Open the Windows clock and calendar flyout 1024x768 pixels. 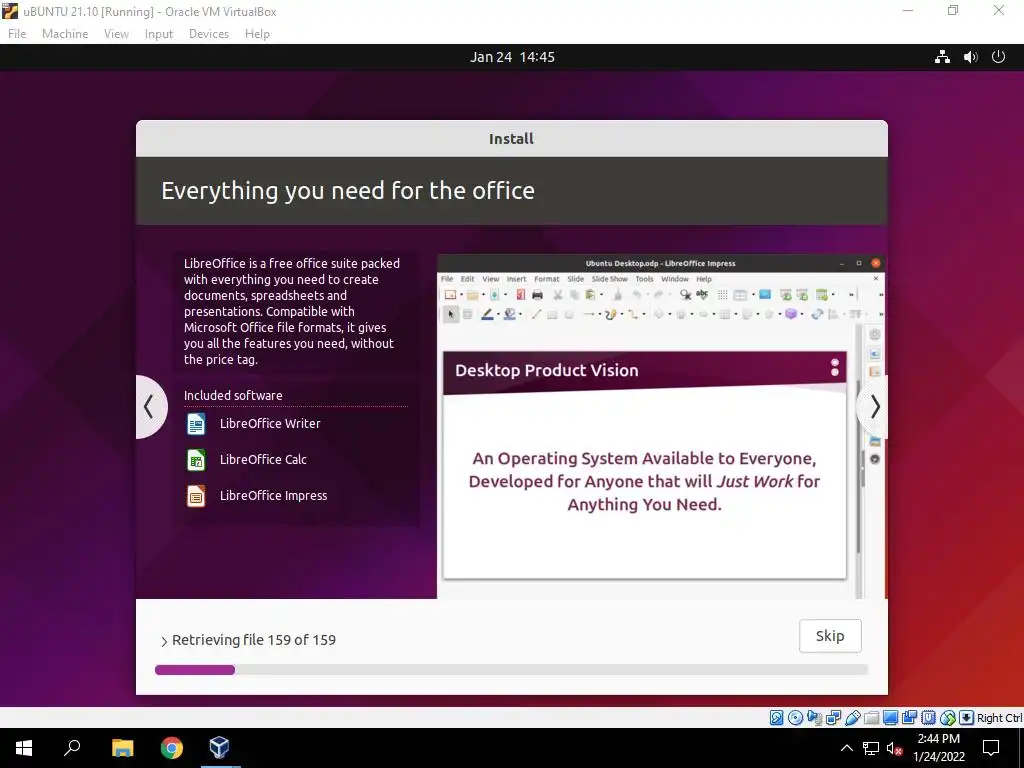click(938, 748)
